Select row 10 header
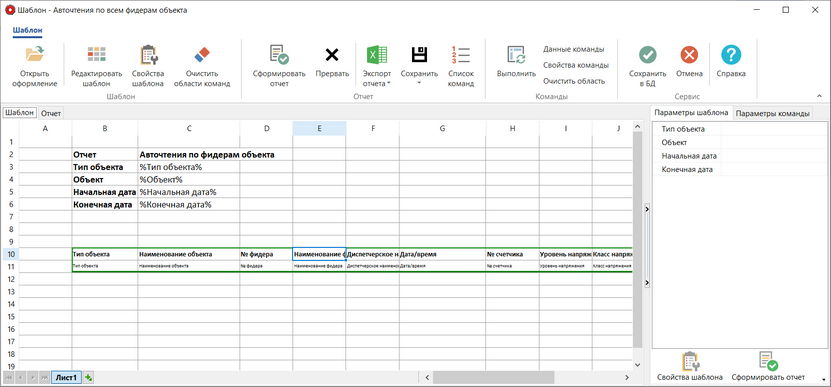The width and height of the screenshot is (831, 387). tap(10, 254)
